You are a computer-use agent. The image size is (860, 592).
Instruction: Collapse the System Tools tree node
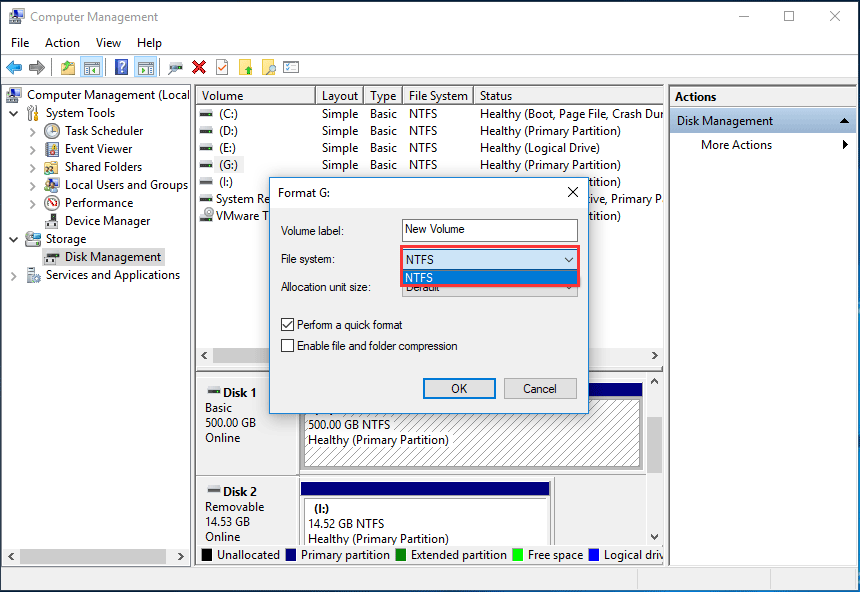(14, 114)
